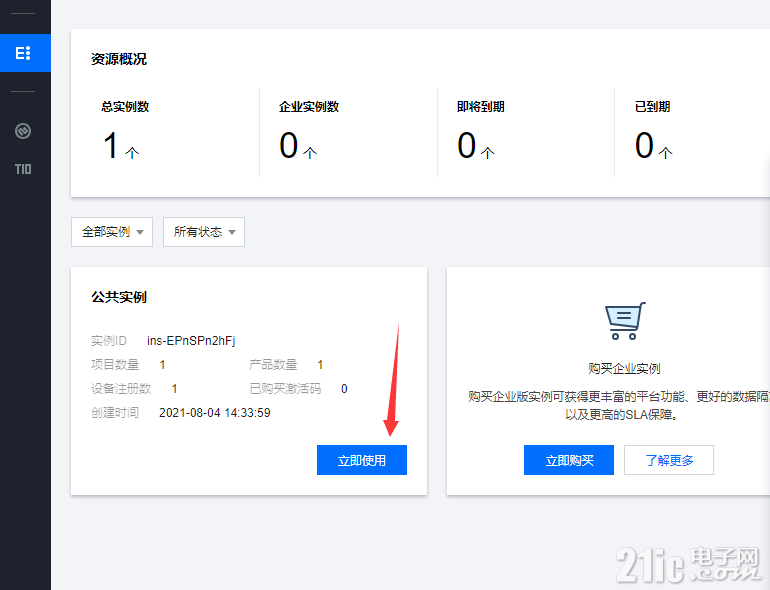Click the 创建时间 label

pyautogui.click(x=115, y=413)
